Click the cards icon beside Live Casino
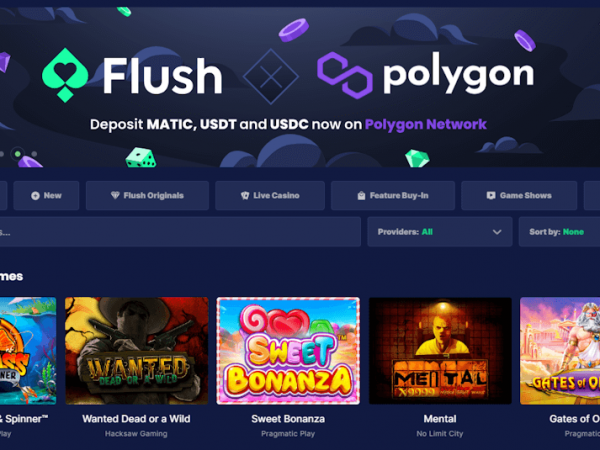The image size is (600, 450). click(245, 196)
